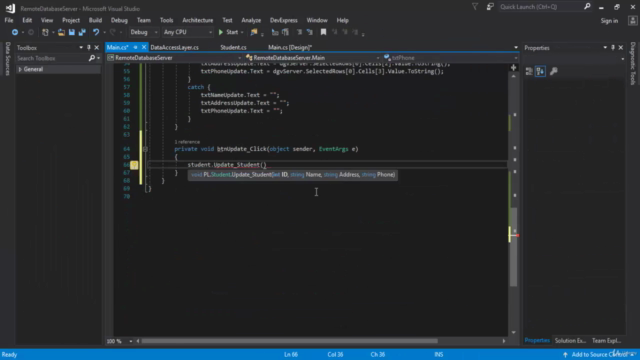Viewport: 640px width, 360px height.
Task: Open file using the folder icon
Action: pyautogui.click(x=61, y=32)
